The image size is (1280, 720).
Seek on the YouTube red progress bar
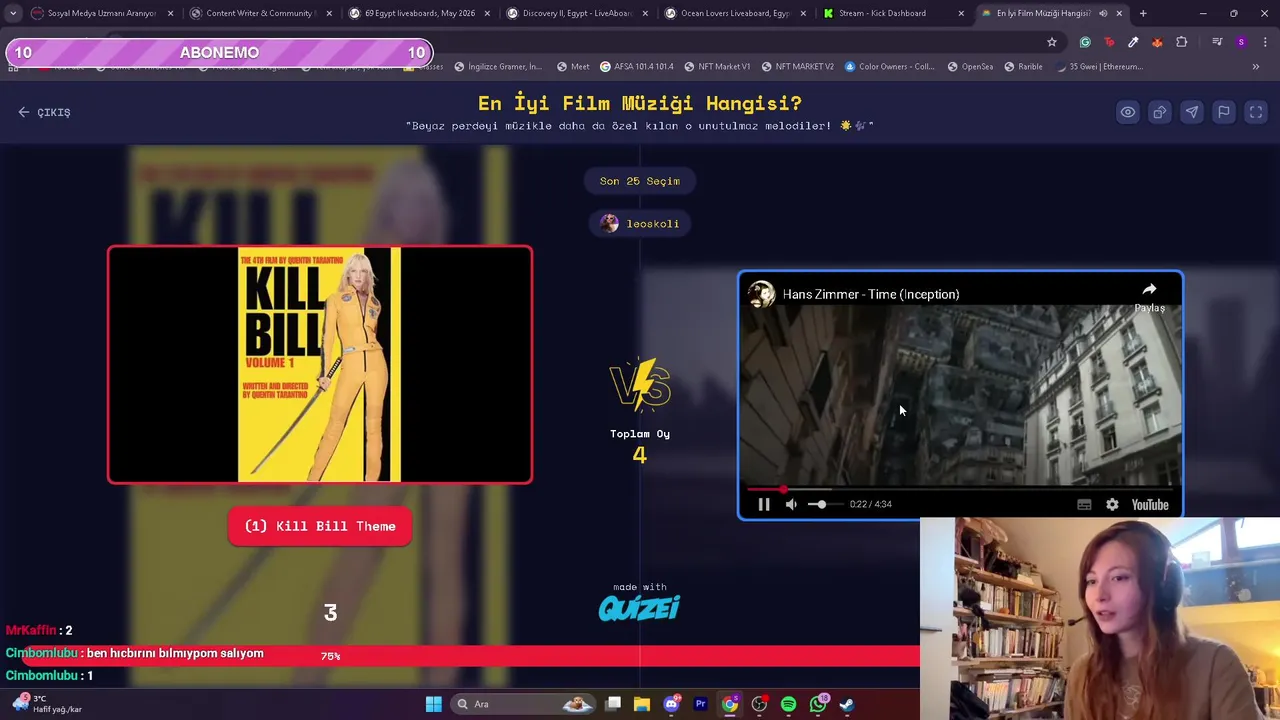pyautogui.click(x=960, y=490)
